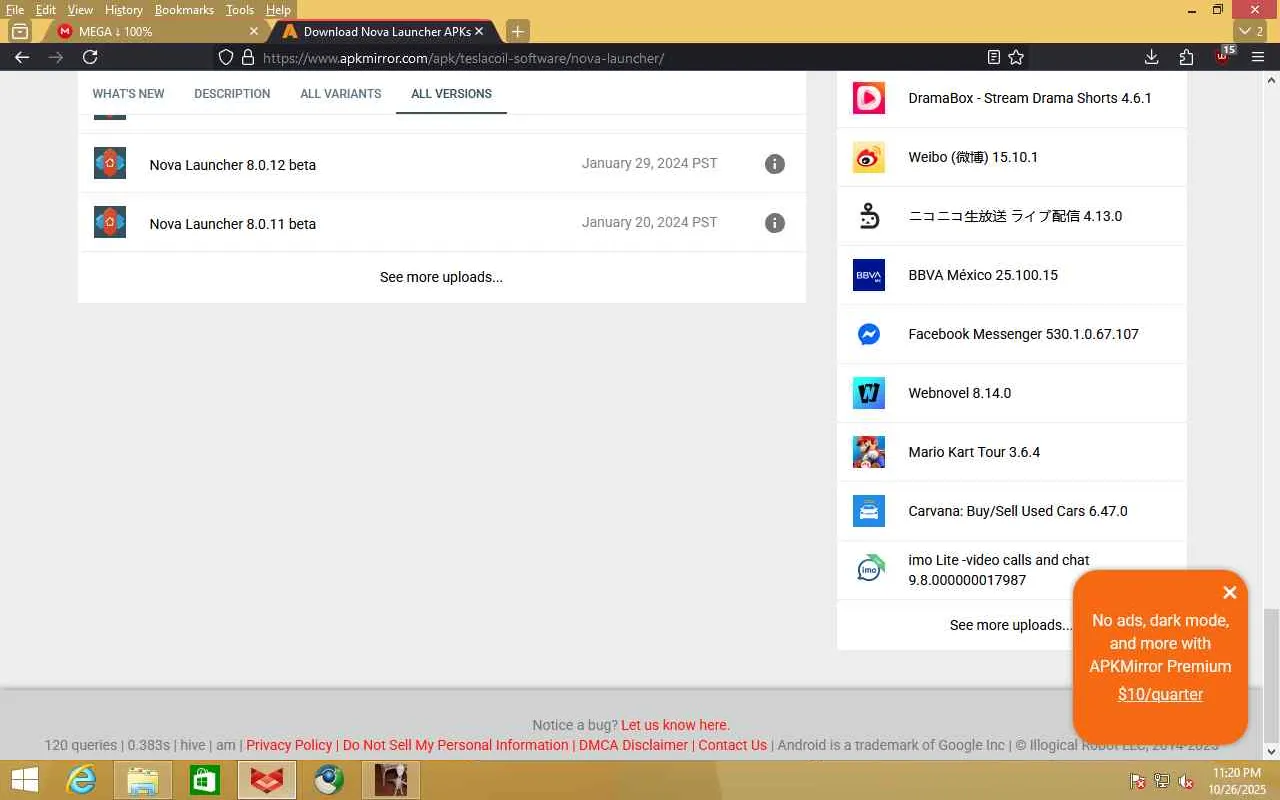Click the Facebook Messenger app icon
This screenshot has width=1280, height=800.
[x=869, y=334]
